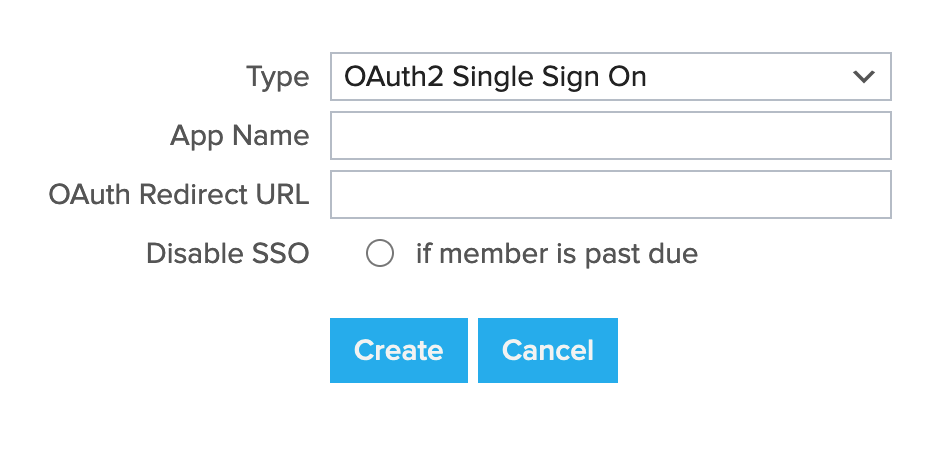Image resolution: width=944 pixels, height=450 pixels.
Task: Toggle the 'if member is past due' option
Action: click(x=380, y=254)
